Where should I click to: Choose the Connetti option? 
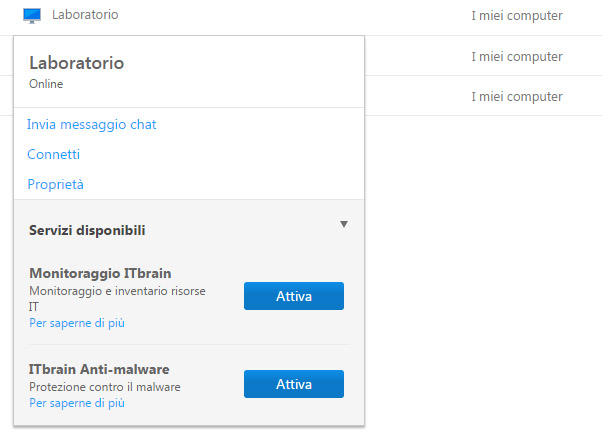pyautogui.click(x=54, y=155)
